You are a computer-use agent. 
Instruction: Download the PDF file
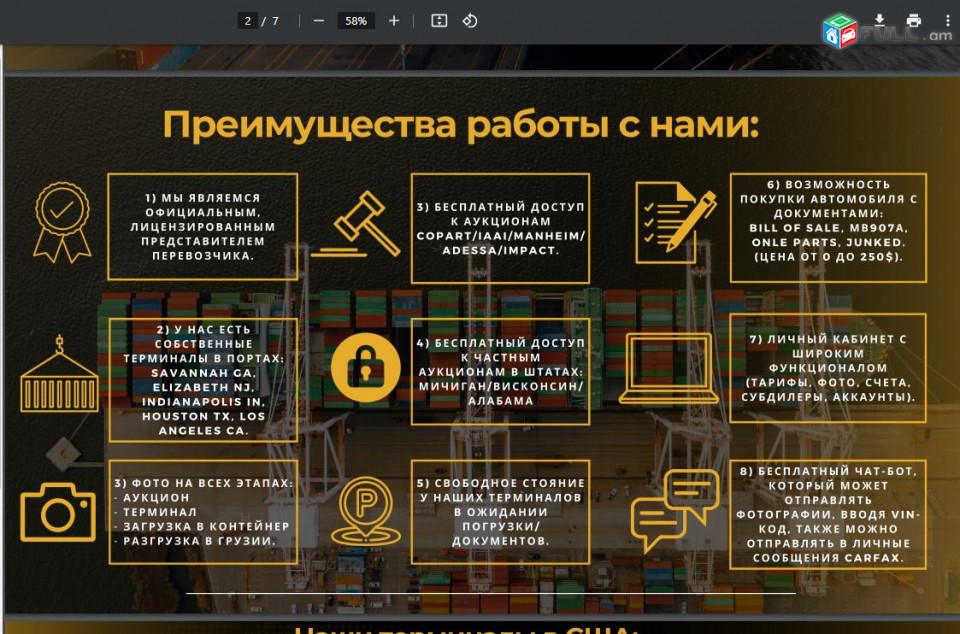click(879, 20)
